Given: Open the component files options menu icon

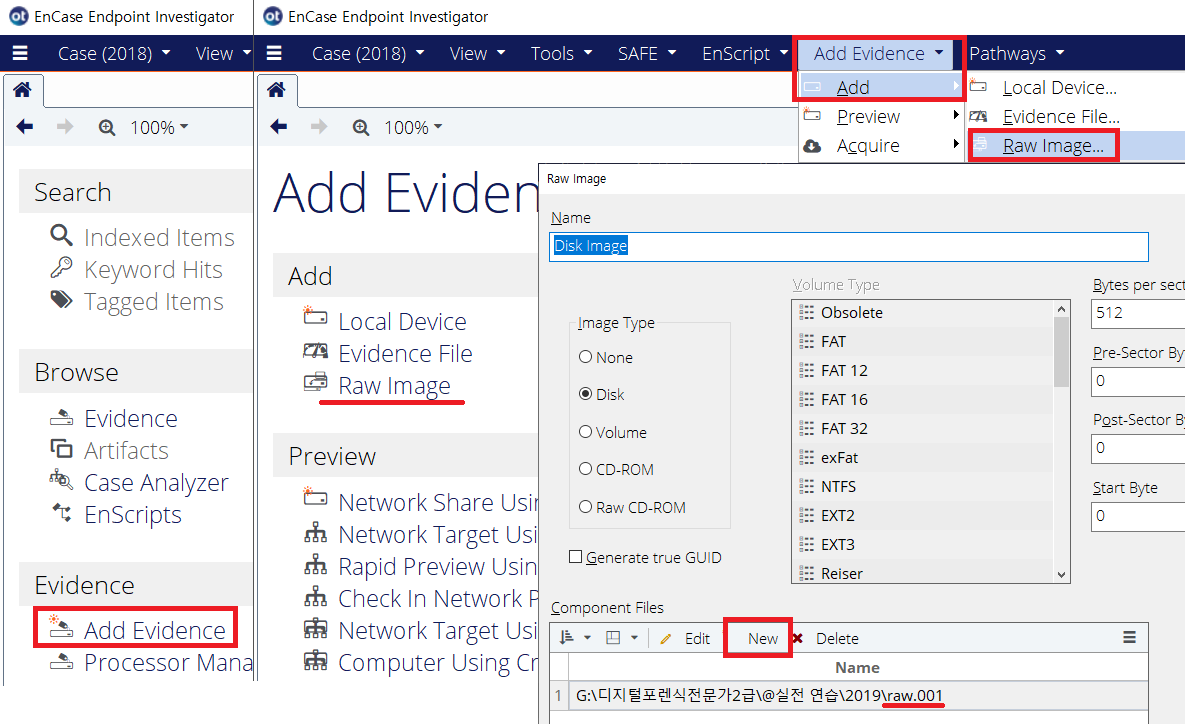Looking at the screenshot, I should pyautogui.click(x=1129, y=638).
